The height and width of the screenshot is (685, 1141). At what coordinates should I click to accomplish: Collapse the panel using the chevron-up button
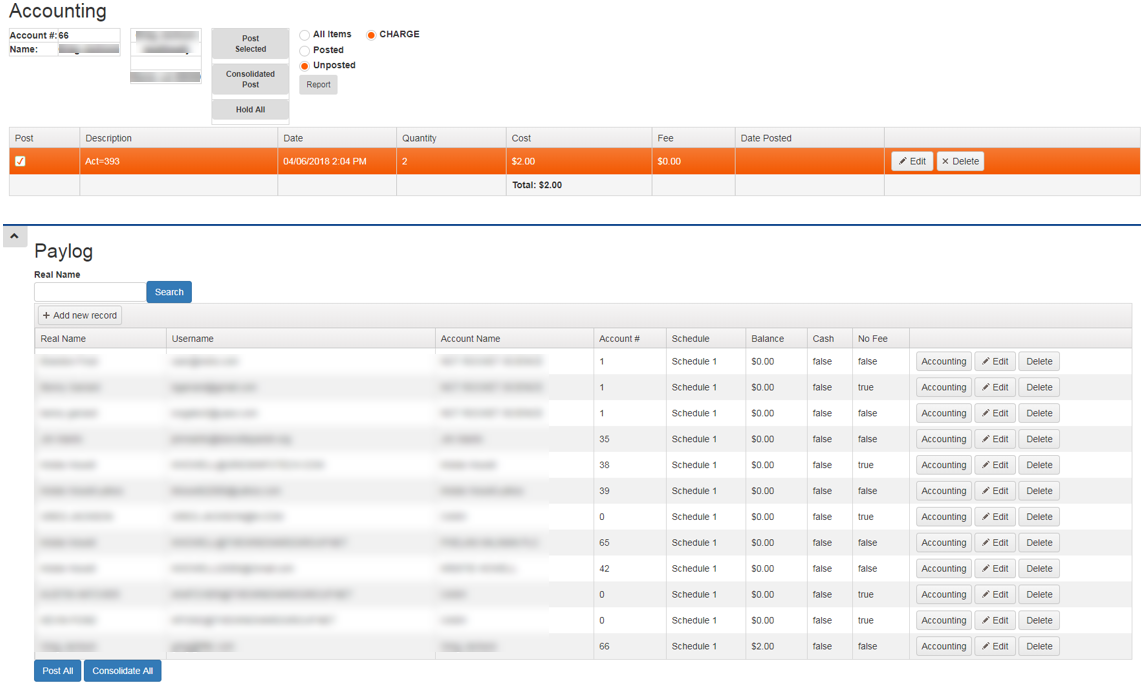(x=15, y=236)
